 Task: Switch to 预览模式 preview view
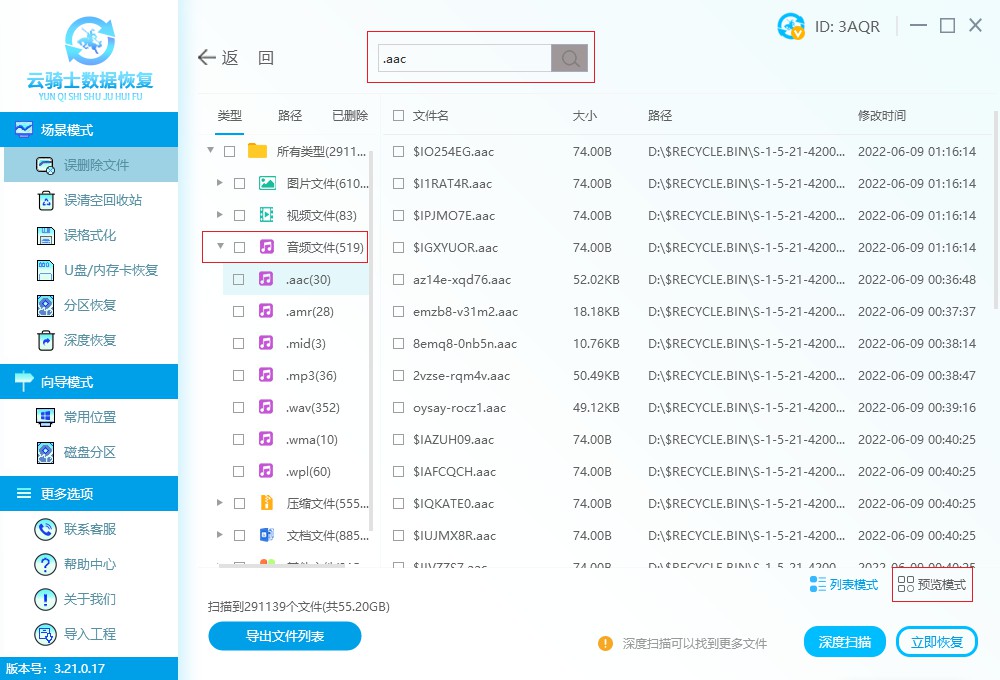[x=932, y=585]
